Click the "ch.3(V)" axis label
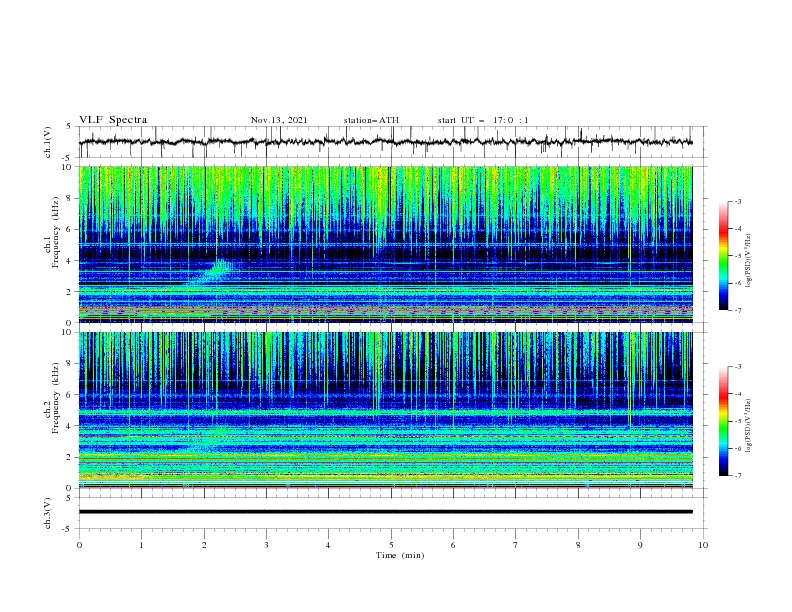 (48, 513)
